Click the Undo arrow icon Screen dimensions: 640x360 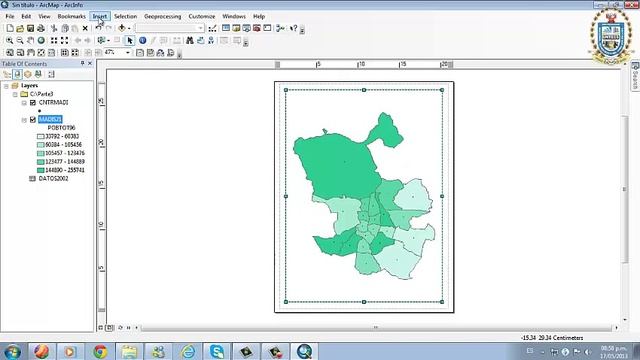pos(98,28)
